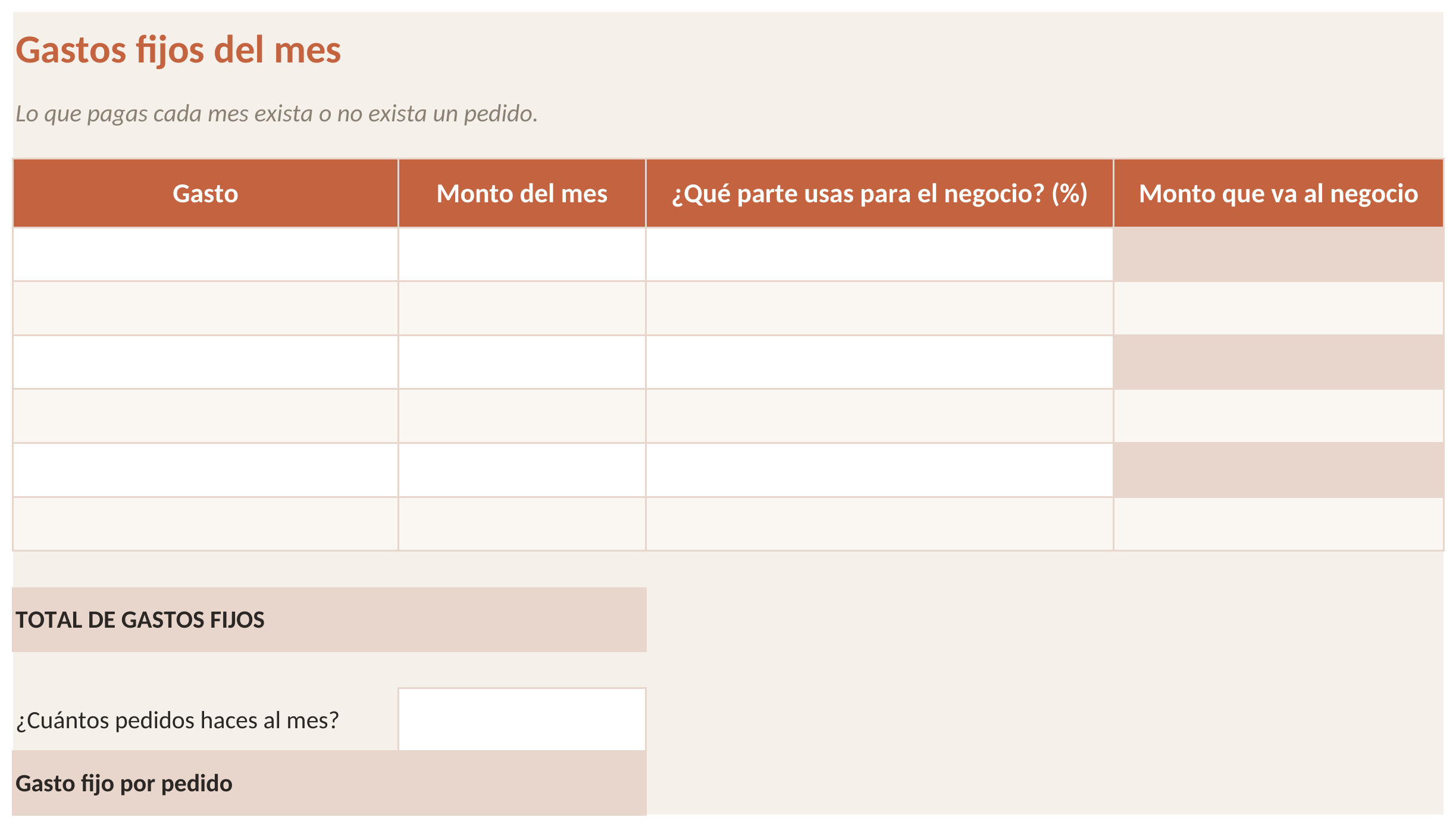This screenshot has height=827, width=1456.
Task: Click the ¿Qué parte usas para el negocio? header
Action: point(879,193)
